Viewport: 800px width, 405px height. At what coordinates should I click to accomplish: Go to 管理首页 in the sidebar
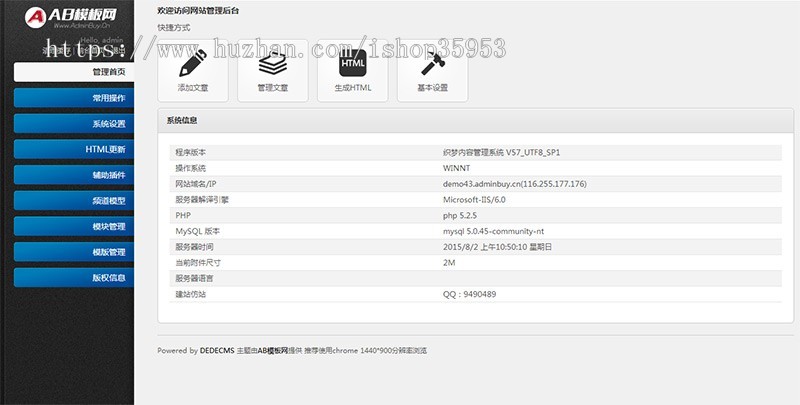(74, 72)
